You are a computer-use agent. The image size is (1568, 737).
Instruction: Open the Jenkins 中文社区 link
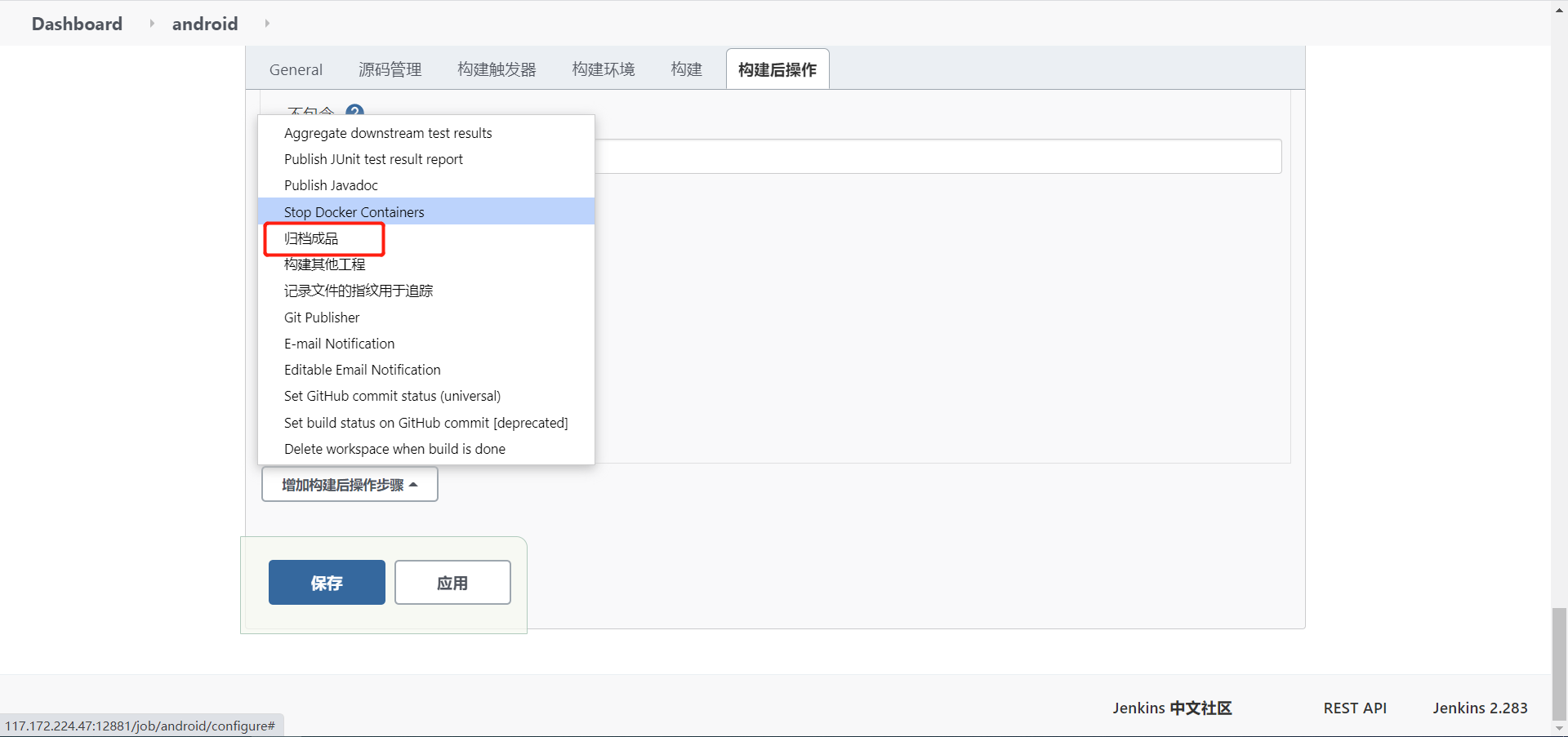[x=1172, y=708]
